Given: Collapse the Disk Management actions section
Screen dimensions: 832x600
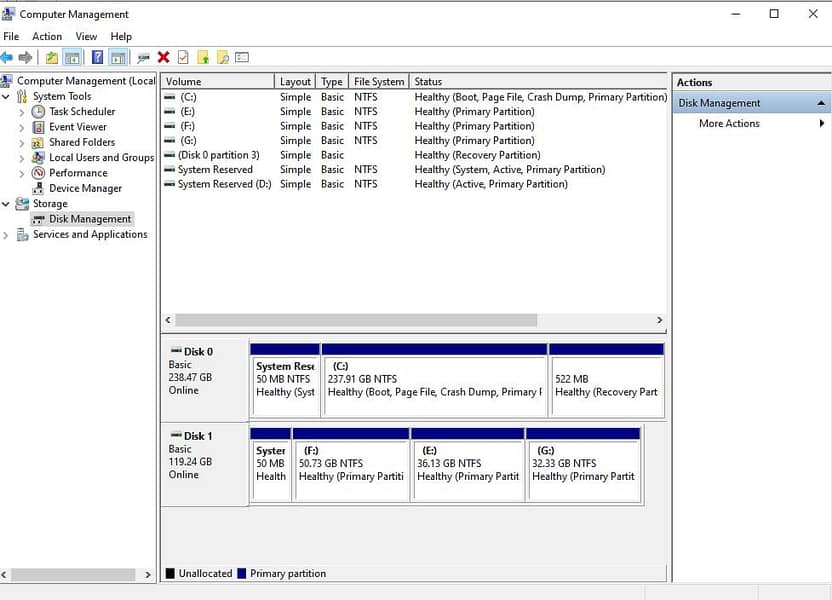Looking at the screenshot, I should pyautogui.click(x=821, y=103).
